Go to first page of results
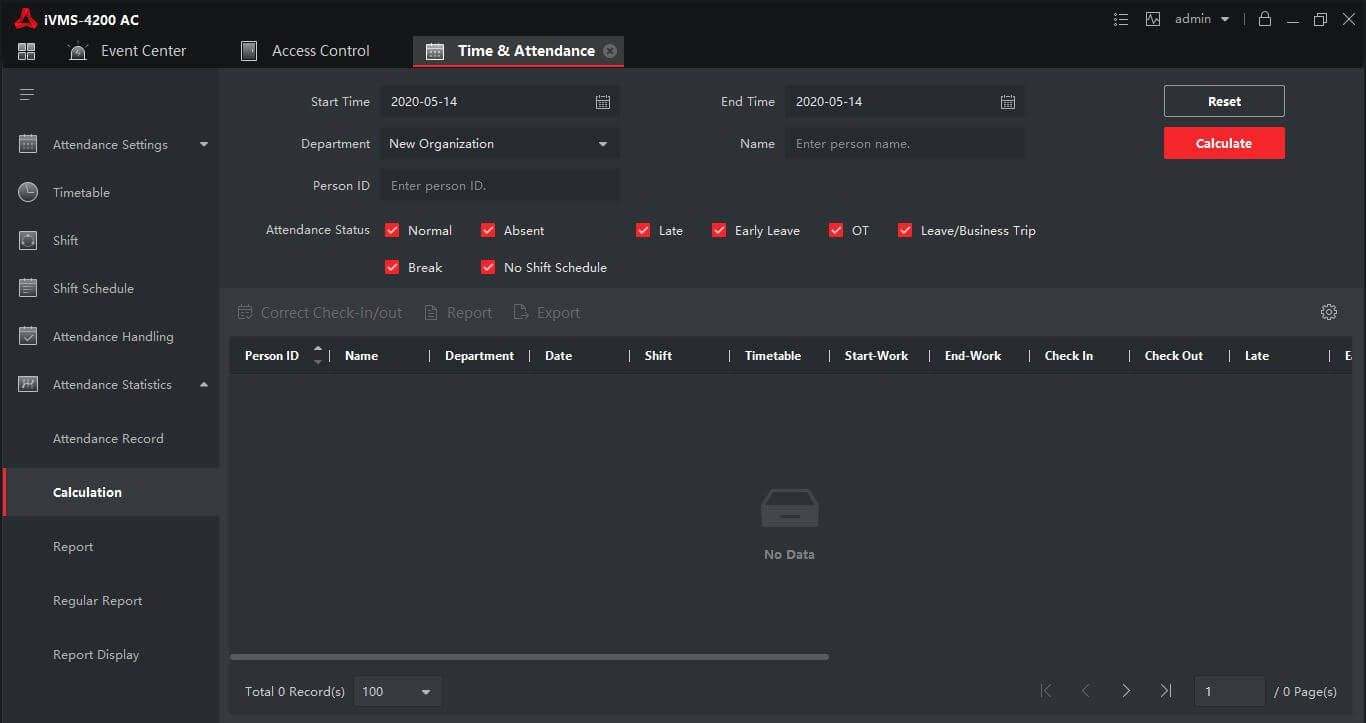This screenshot has height=723, width=1366. [1046, 691]
